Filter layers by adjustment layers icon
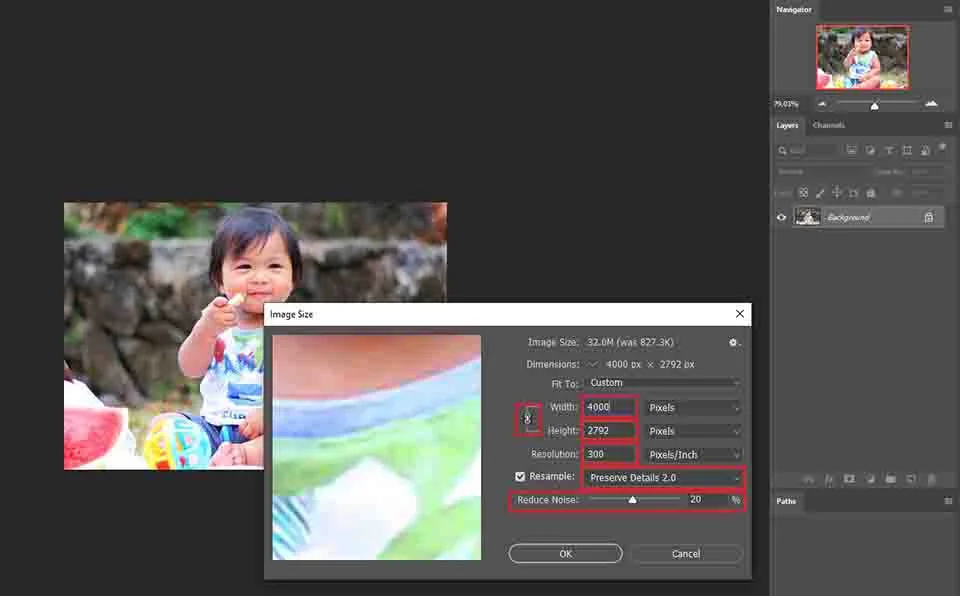Viewport: 960px width, 596px height. click(x=870, y=150)
